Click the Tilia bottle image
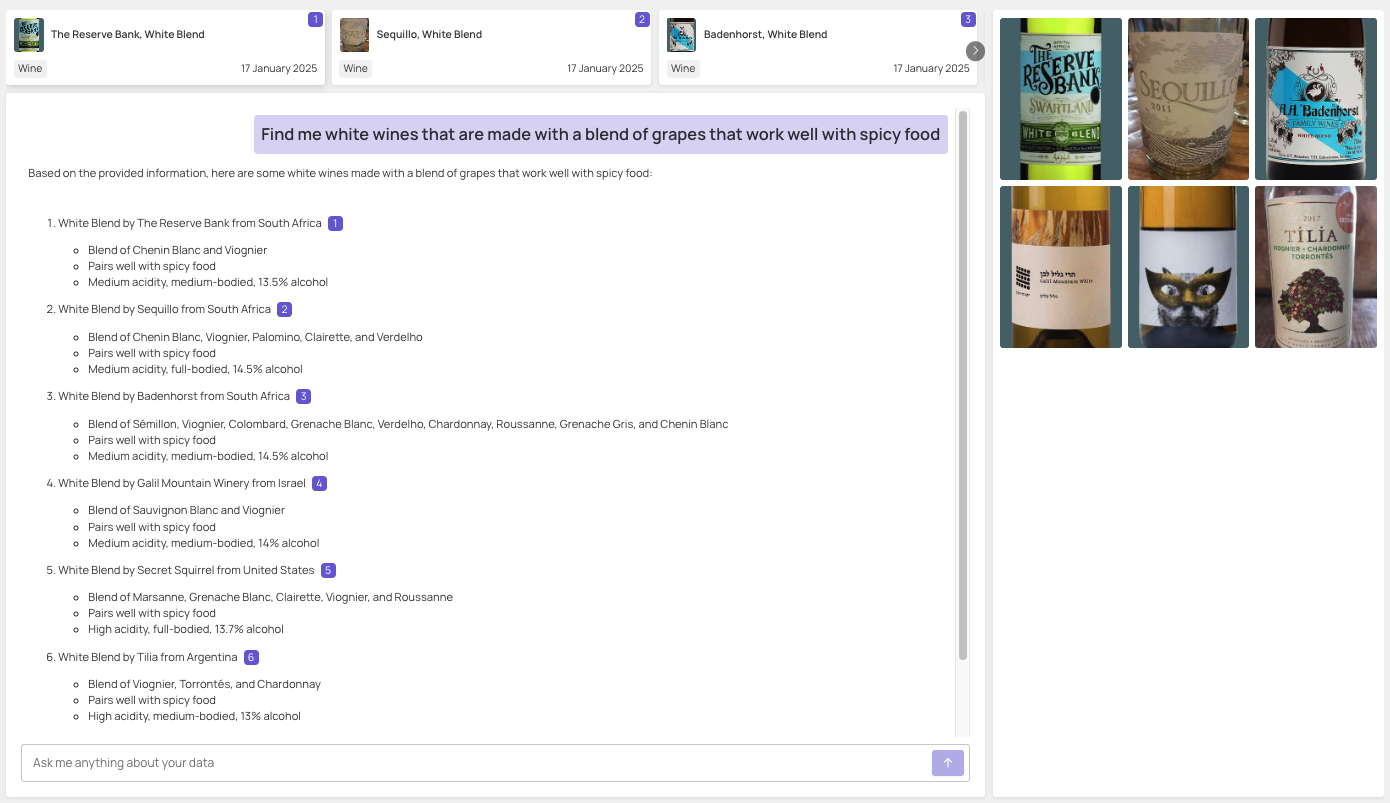Viewport: 1390px width, 803px height. point(1315,267)
